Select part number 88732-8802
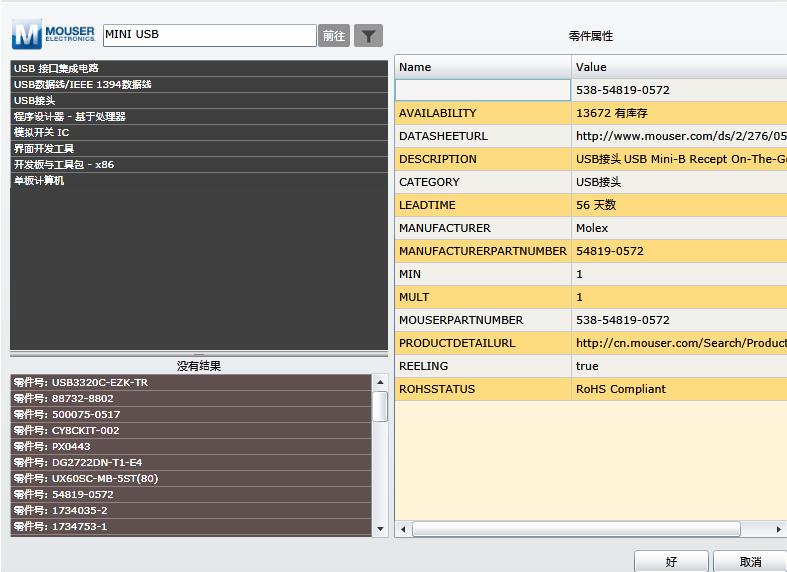 [x=191, y=399]
